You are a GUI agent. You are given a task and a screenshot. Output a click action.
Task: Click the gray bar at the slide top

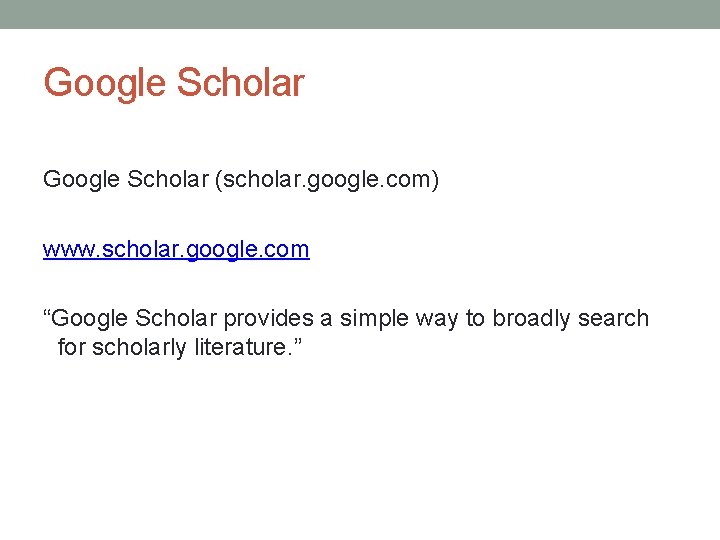pyautogui.click(x=360, y=14)
